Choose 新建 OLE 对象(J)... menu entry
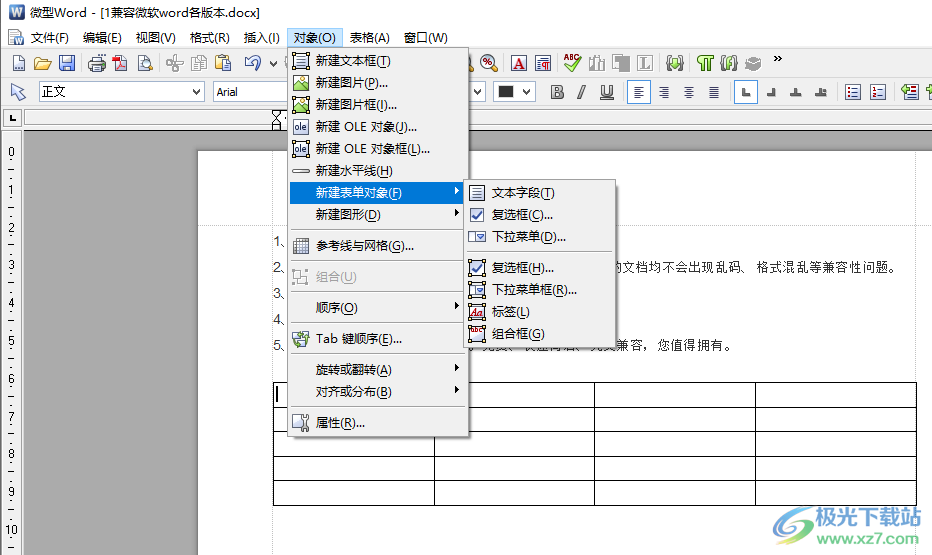 [x=377, y=127]
